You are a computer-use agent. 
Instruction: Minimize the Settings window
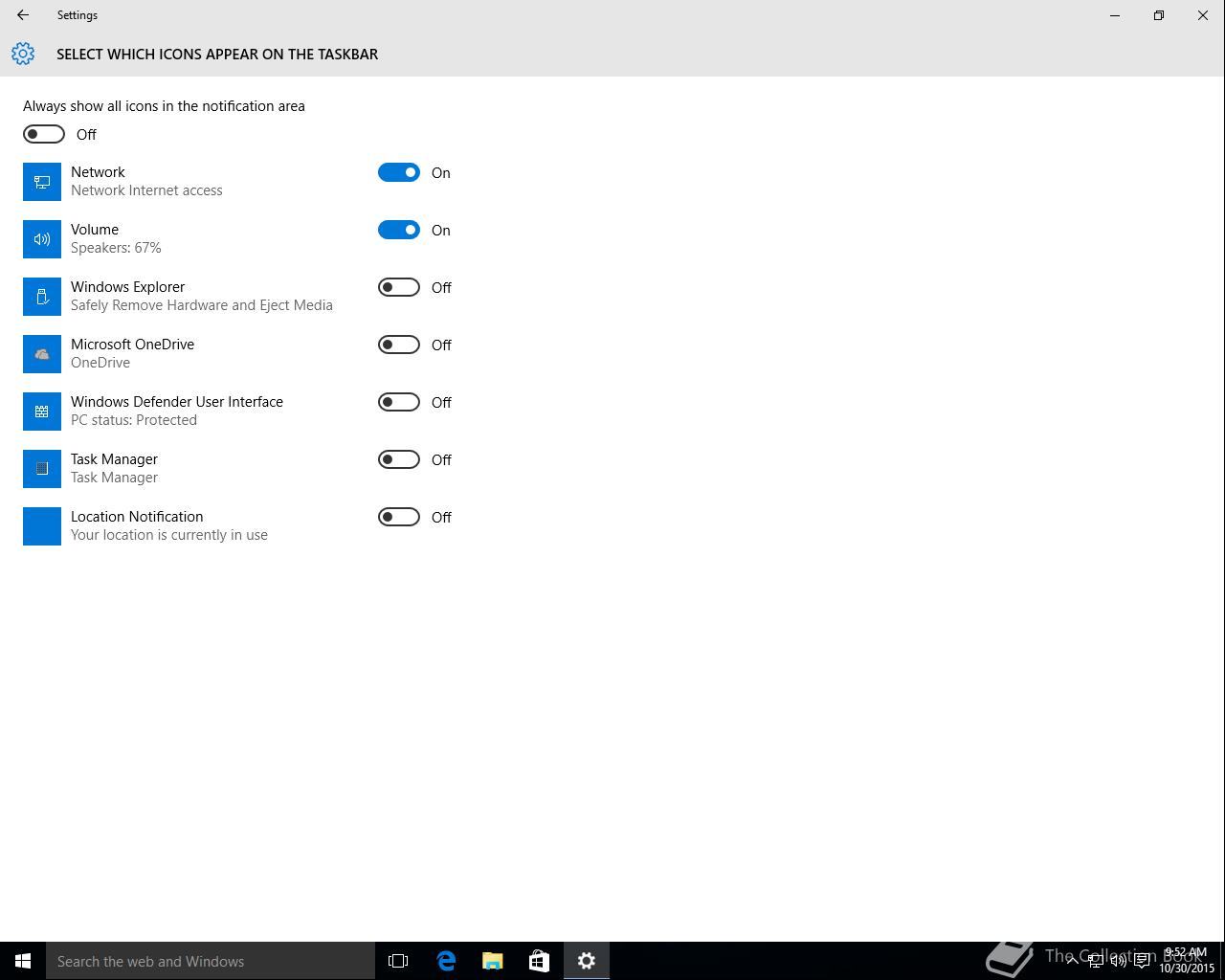pos(1115,15)
